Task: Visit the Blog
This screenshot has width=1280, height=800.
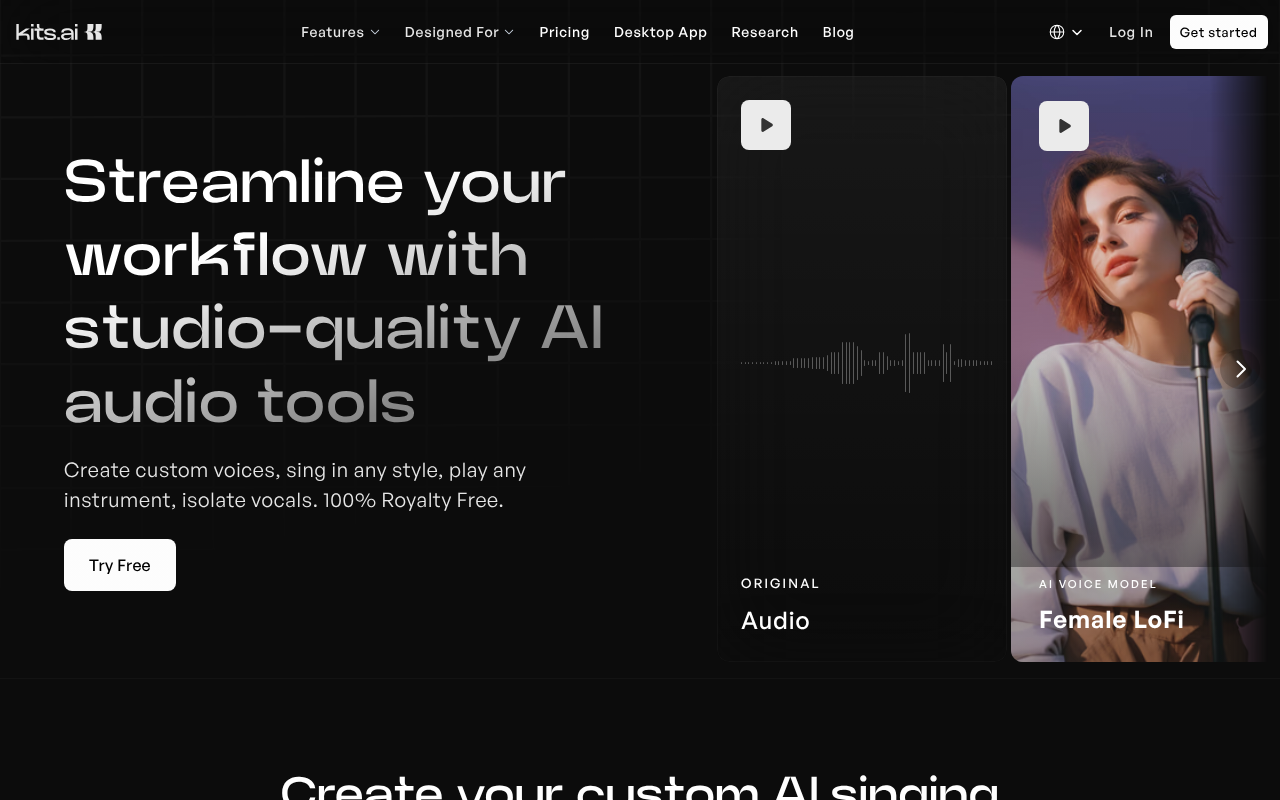Action: (x=838, y=32)
